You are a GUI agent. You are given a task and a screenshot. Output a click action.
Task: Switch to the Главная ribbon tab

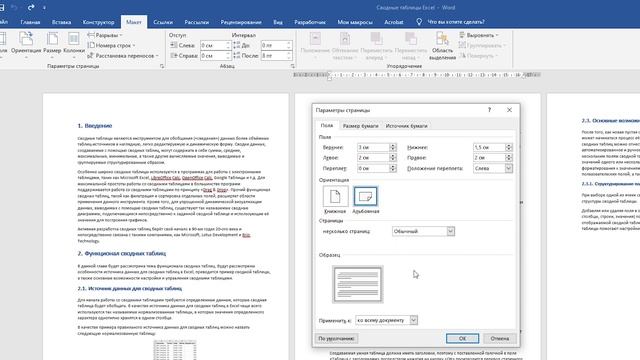(30, 22)
